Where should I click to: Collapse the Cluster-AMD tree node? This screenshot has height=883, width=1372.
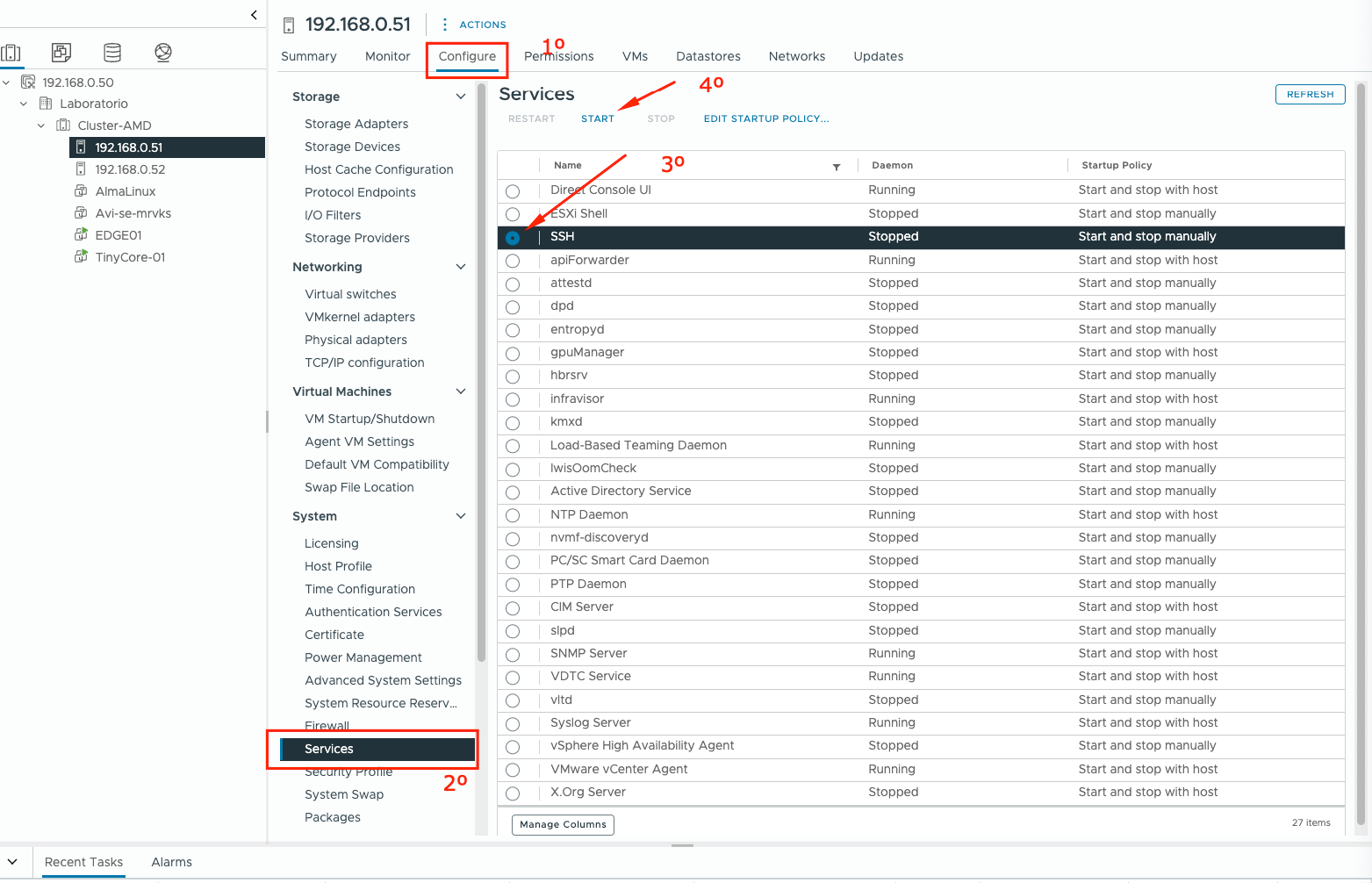point(41,126)
